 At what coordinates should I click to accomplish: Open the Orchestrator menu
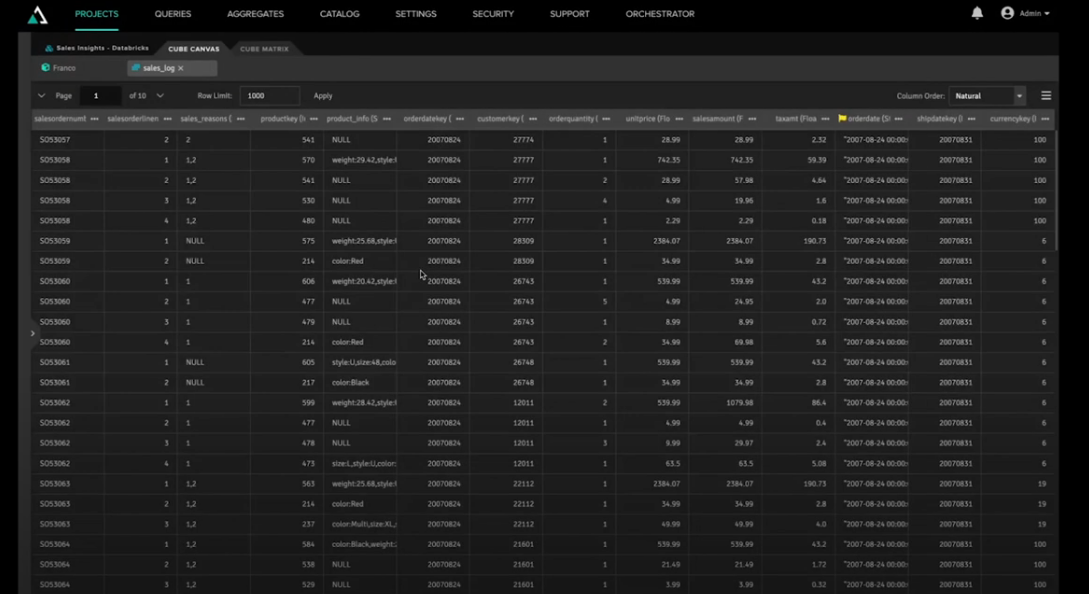point(660,14)
